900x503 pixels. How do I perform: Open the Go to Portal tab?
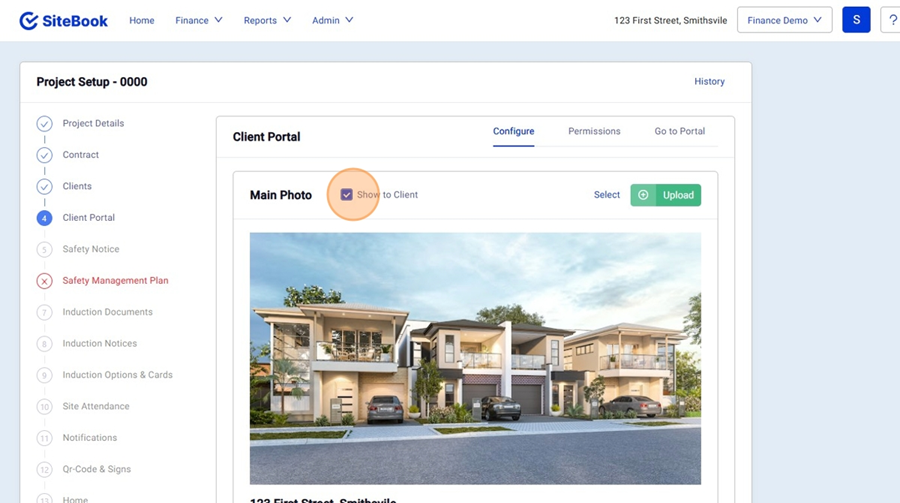[x=680, y=131]
